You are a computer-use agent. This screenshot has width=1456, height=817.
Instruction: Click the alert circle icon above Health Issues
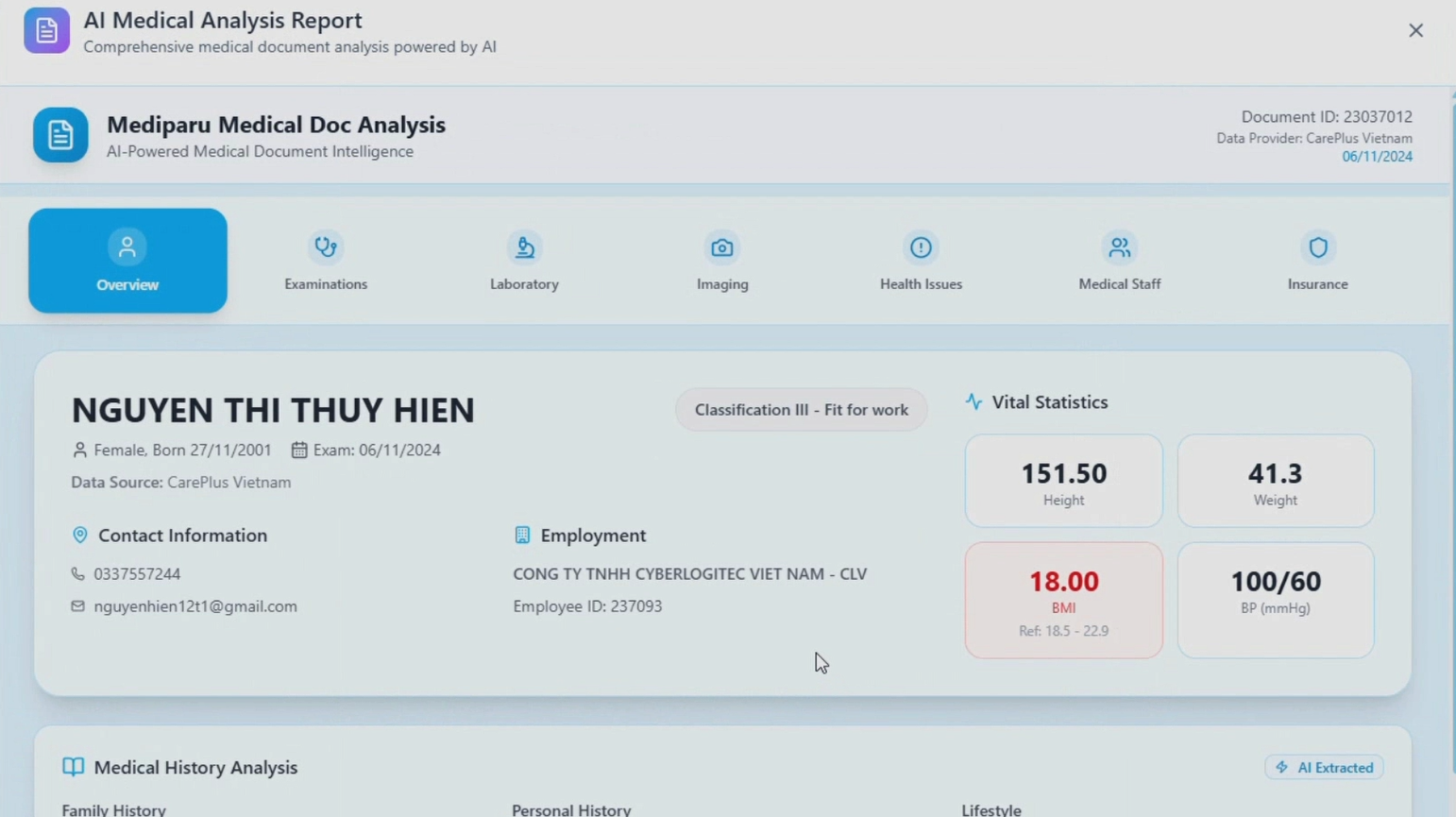[x=921, y=247]
